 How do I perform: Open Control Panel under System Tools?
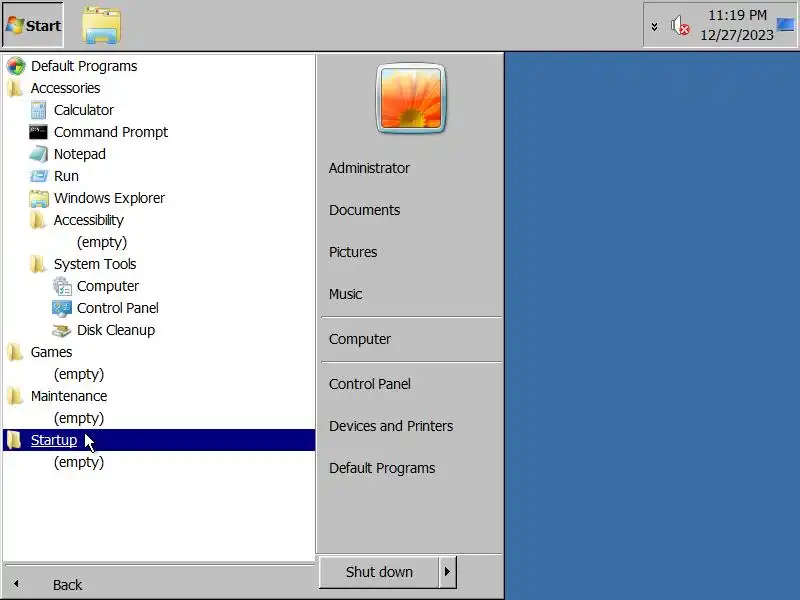click(x=117, y=308)
